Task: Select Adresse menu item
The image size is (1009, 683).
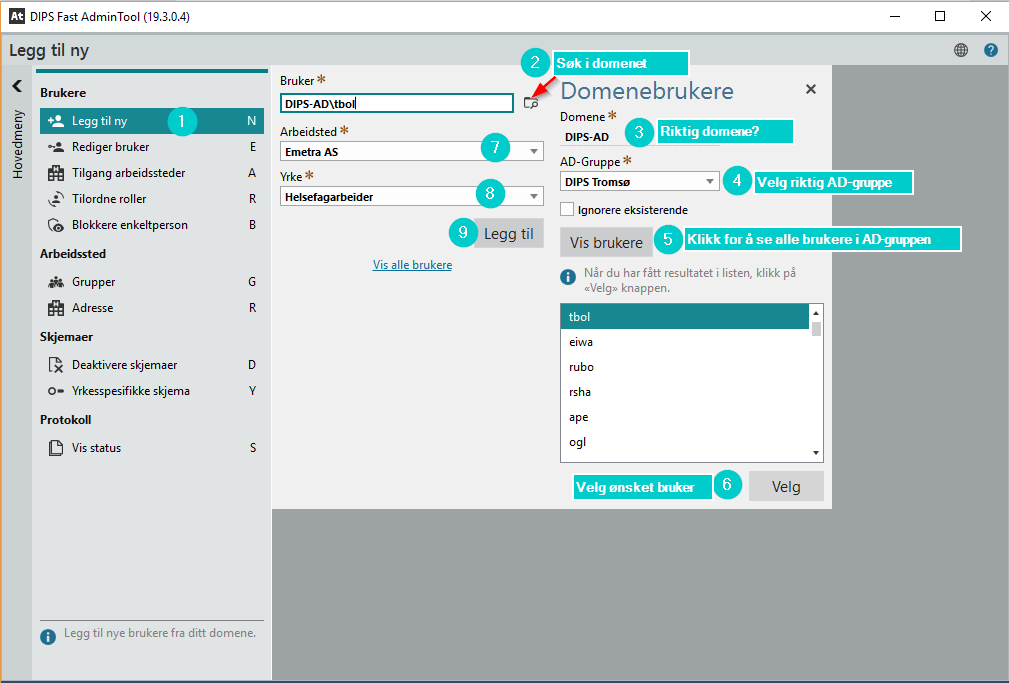Action: (152, 308)
